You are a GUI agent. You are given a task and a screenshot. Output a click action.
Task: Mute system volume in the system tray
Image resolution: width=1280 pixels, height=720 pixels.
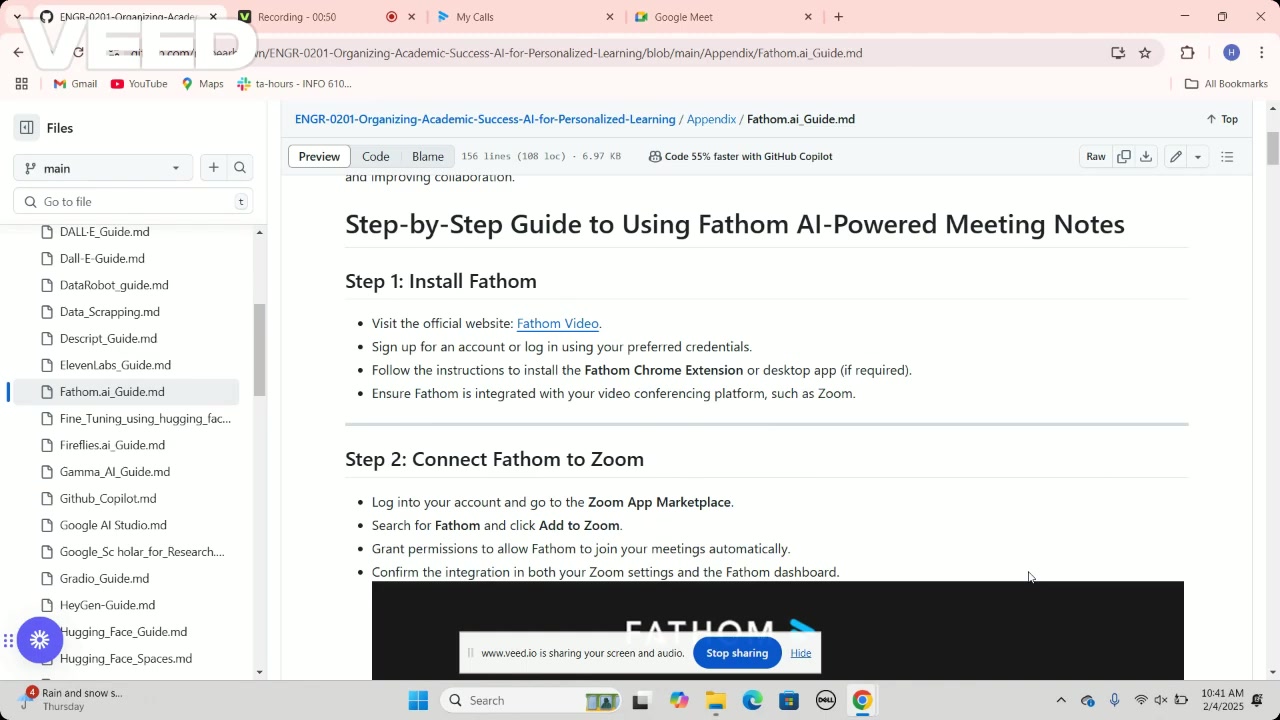(x=1161, y=700)
